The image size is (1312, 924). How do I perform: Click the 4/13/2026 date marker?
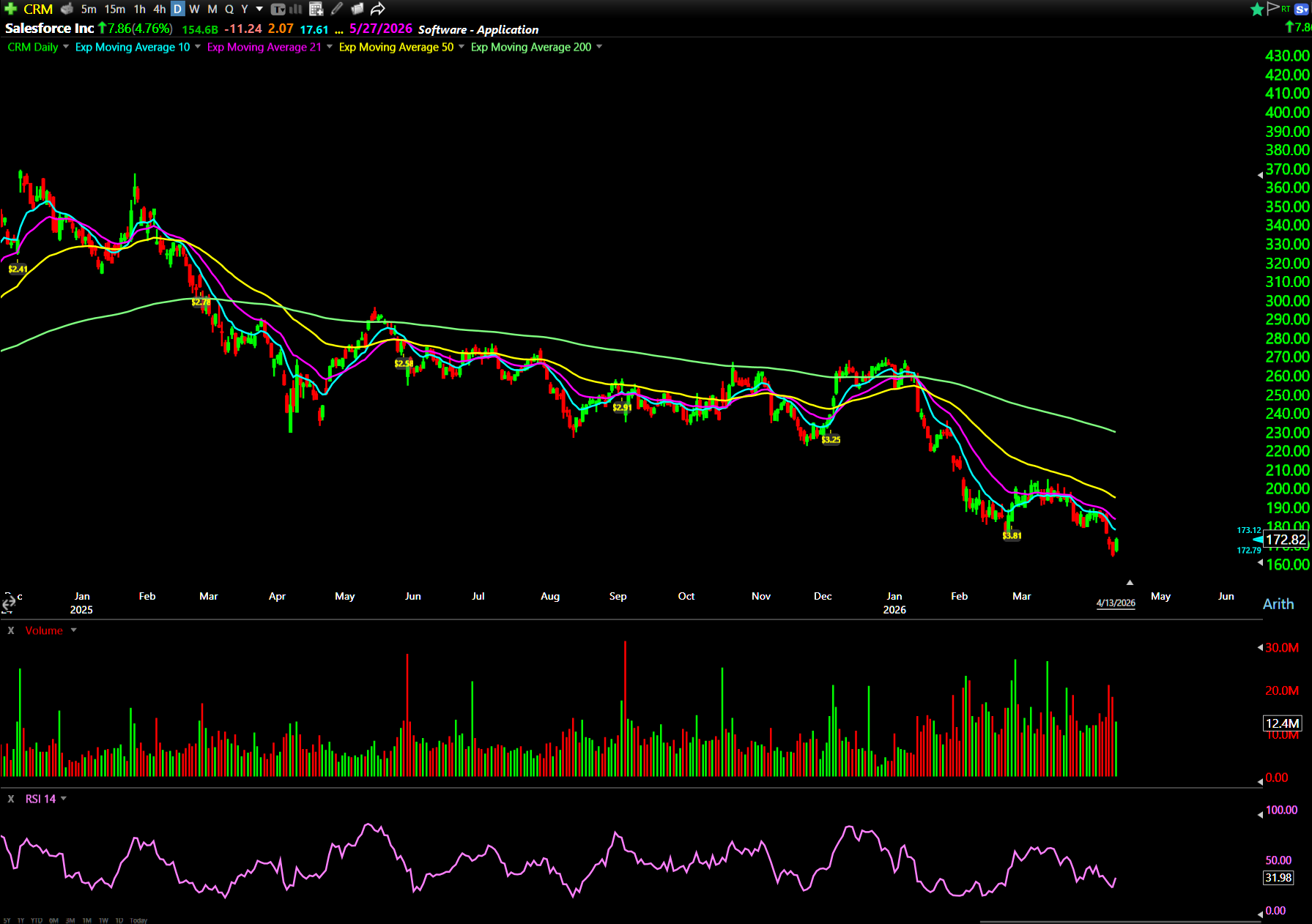point(1115,603)
